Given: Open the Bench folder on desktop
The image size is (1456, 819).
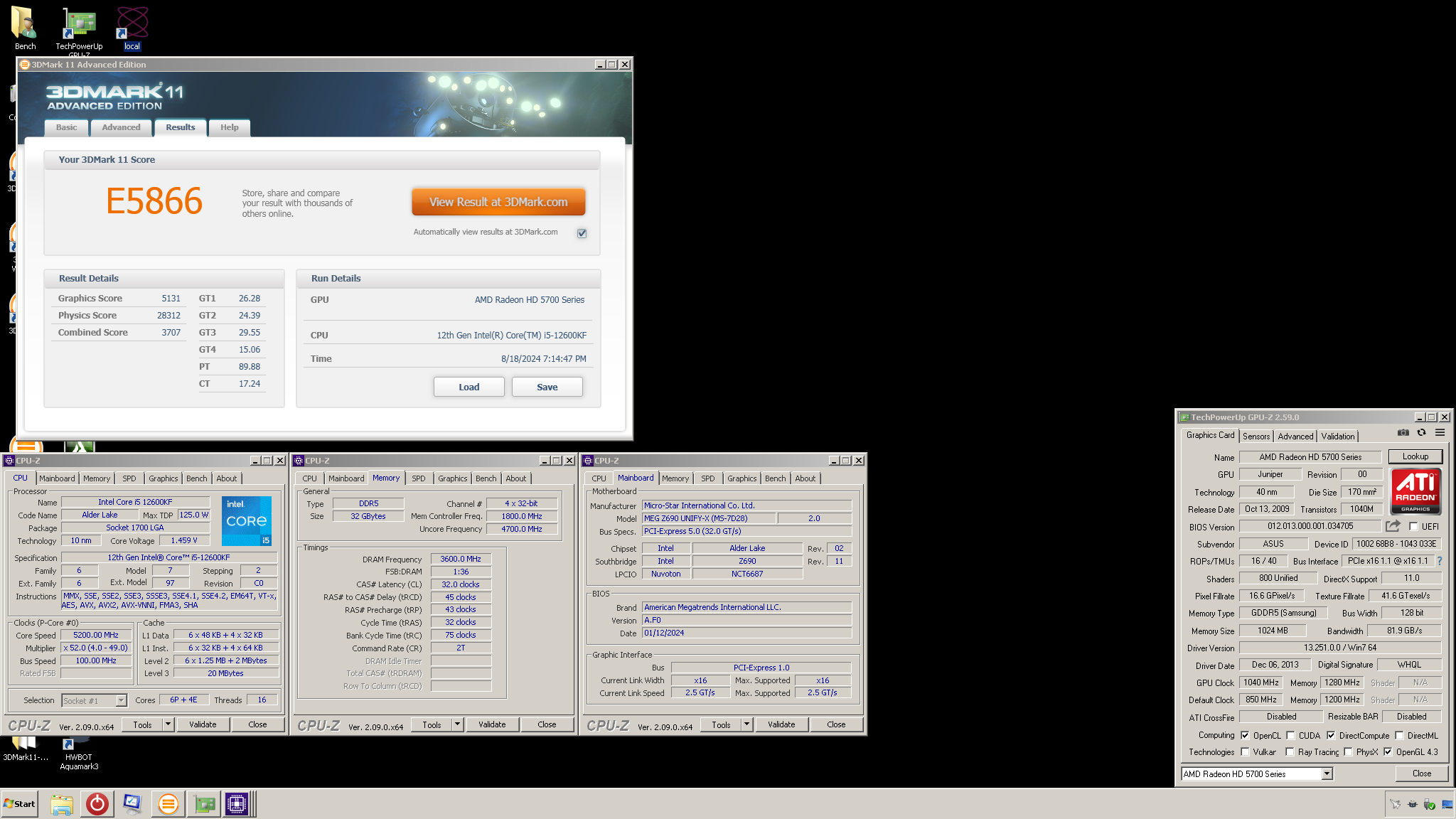Looking at the screenshot, I should pos(25,28).
